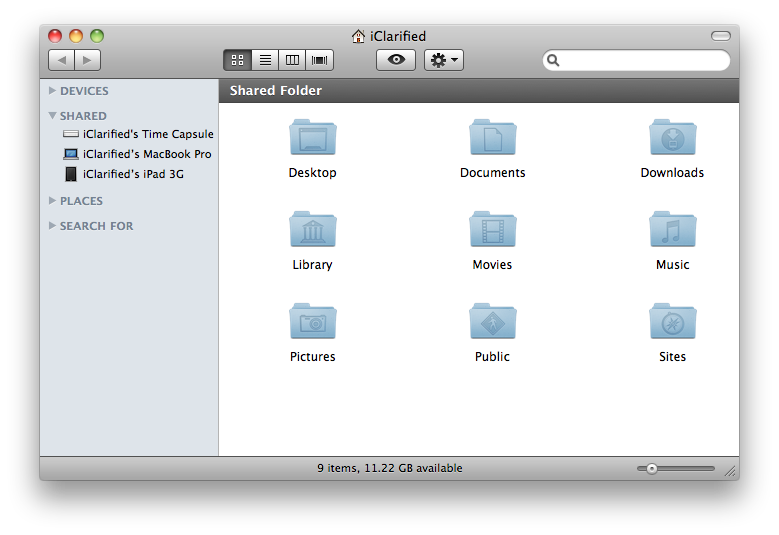Expand the Devices sidebar section
The width and height of the screenshot is (779, 535).
[53, 91]
